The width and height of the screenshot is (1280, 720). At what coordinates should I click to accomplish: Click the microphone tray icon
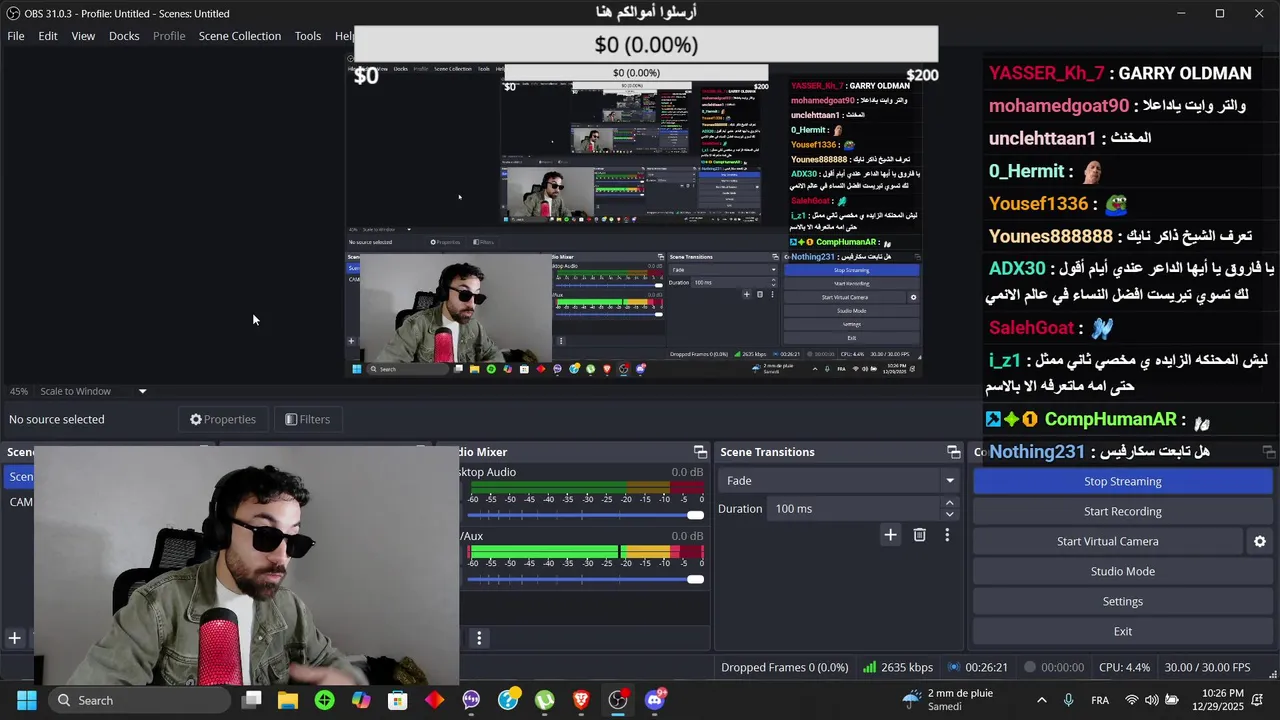[x=1069, y=700]
